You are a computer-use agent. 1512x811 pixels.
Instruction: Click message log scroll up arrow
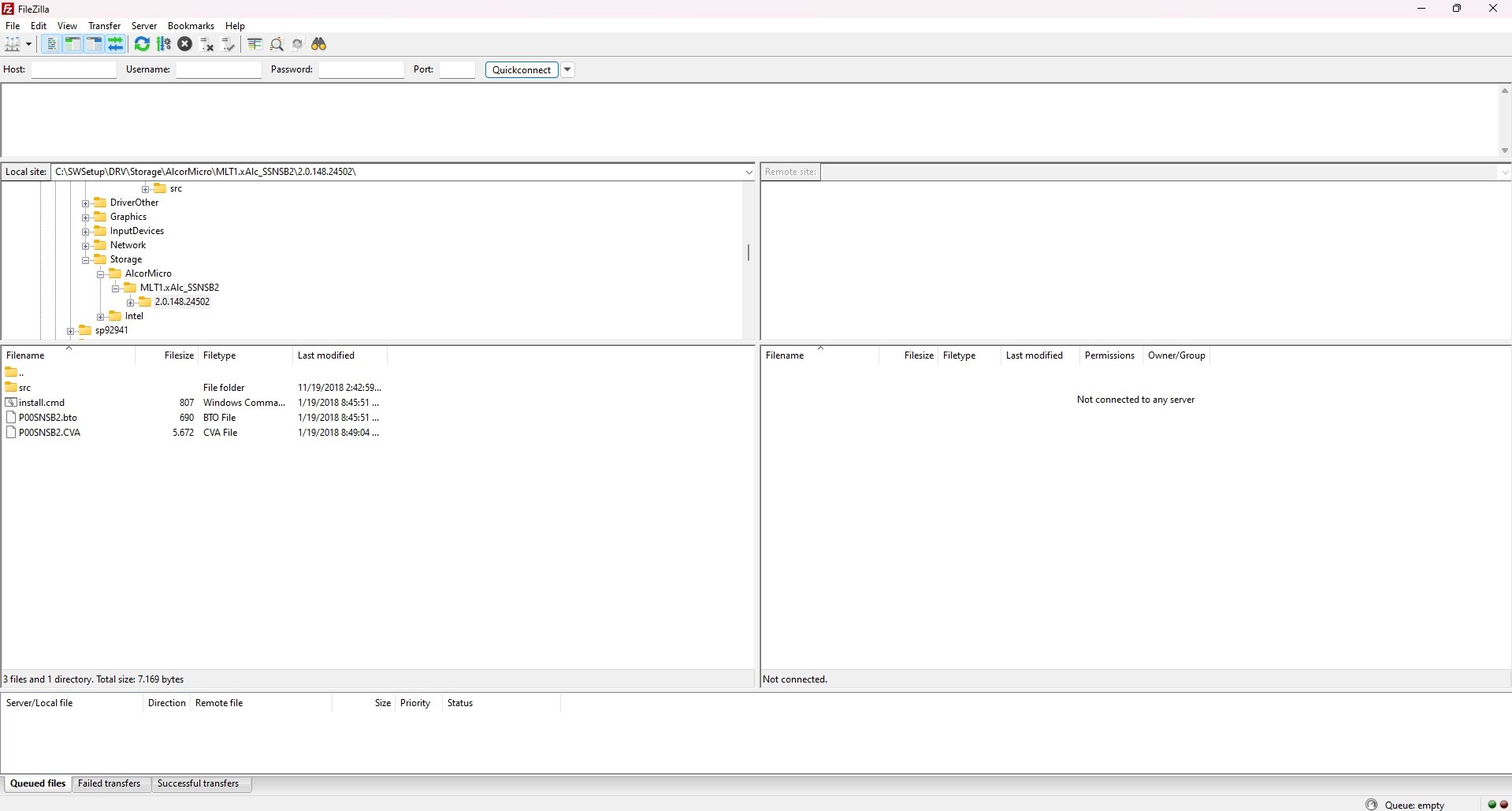(1504, 91)
